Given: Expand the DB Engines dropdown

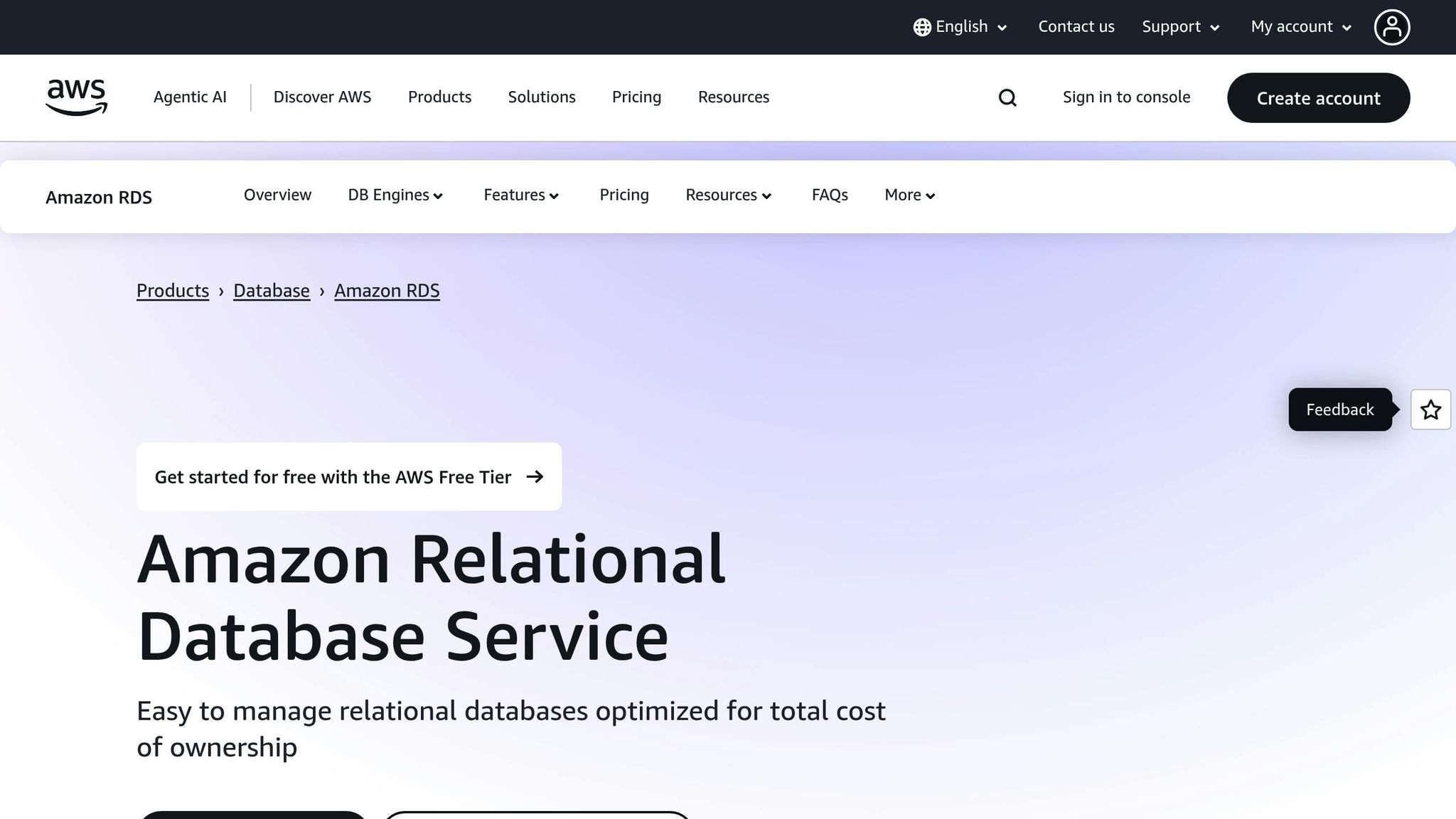Looking at the screenshot, I should 395,195.
